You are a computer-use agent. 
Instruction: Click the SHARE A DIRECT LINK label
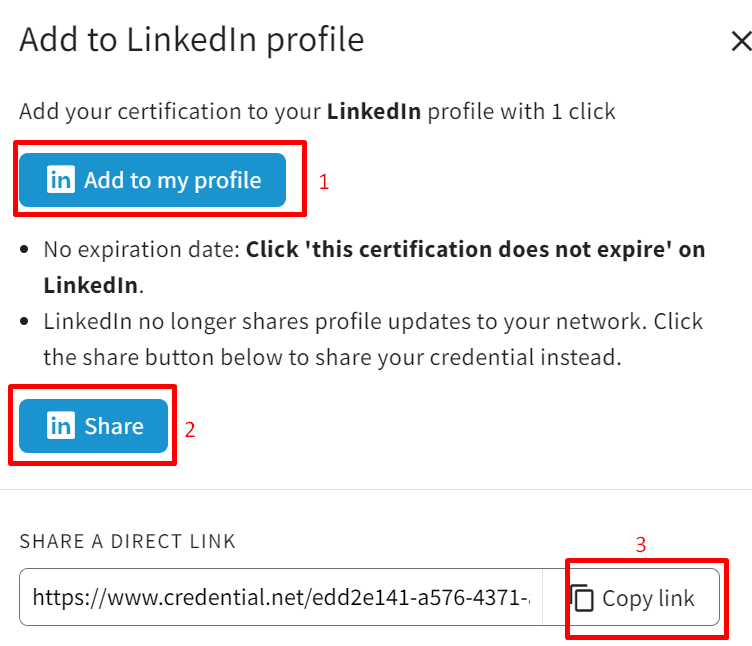click(x=128, y=541)
